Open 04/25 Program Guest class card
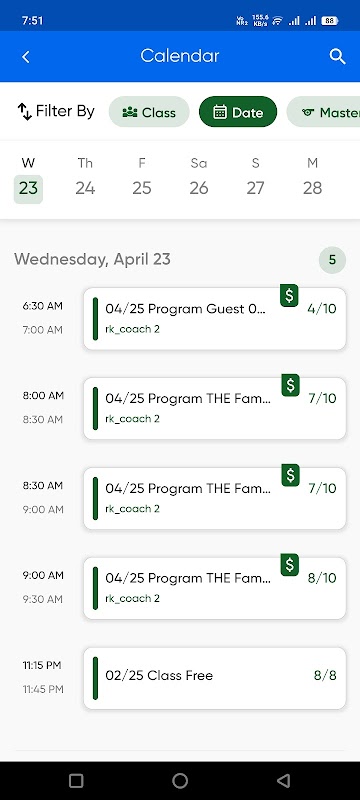The height and width of the screenshot is (800, 360). point(215,319)
